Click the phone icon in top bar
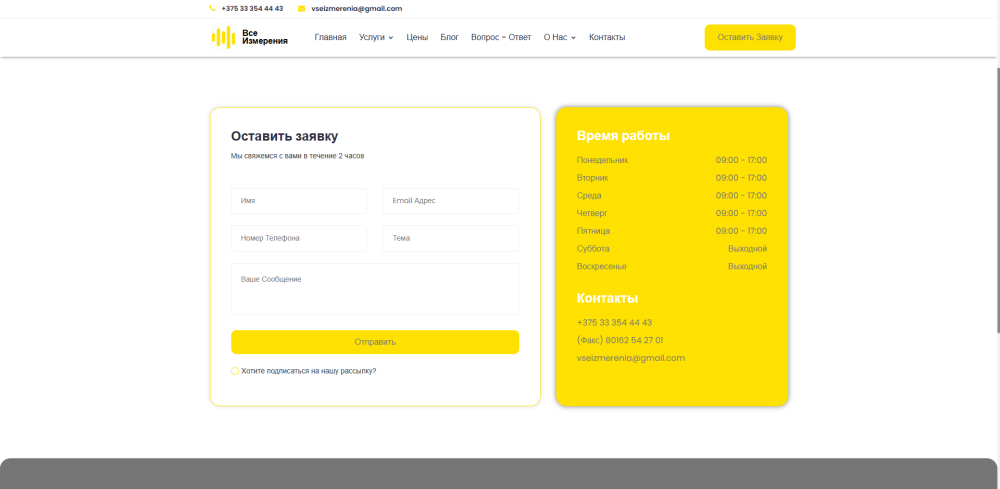The height and width of the screenshot is (489, 1000). 212,8
